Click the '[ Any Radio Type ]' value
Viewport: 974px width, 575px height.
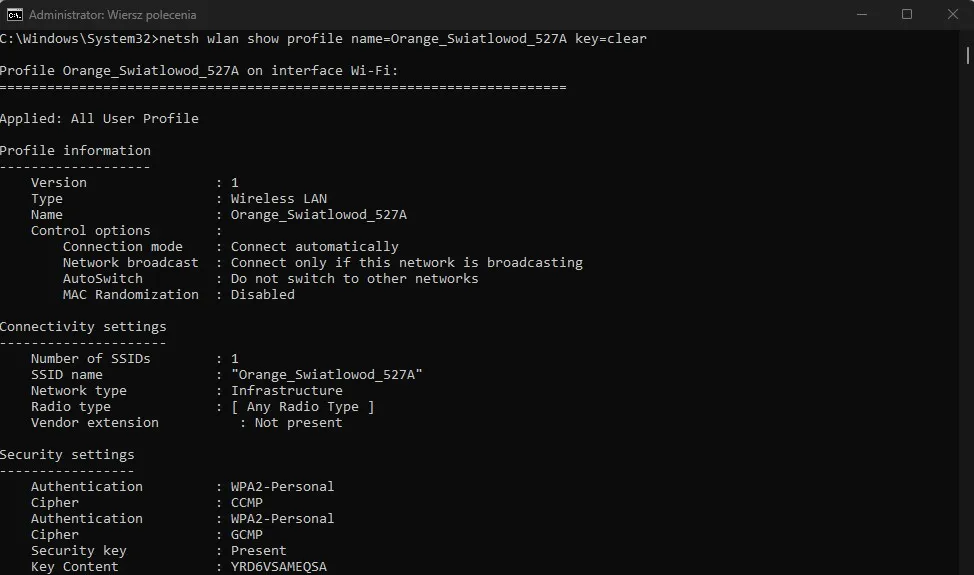(x=303, y=407)
